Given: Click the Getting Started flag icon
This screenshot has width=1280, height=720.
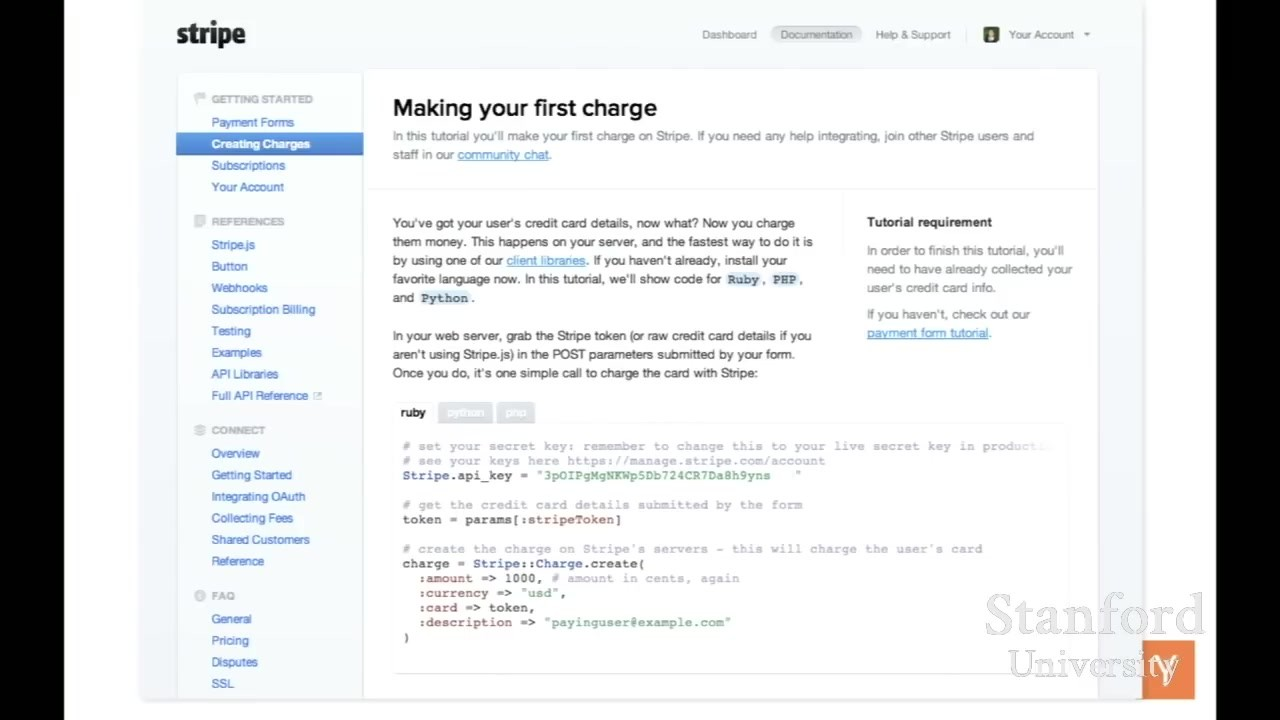Looking at the screenshot, I should point(199,99).
